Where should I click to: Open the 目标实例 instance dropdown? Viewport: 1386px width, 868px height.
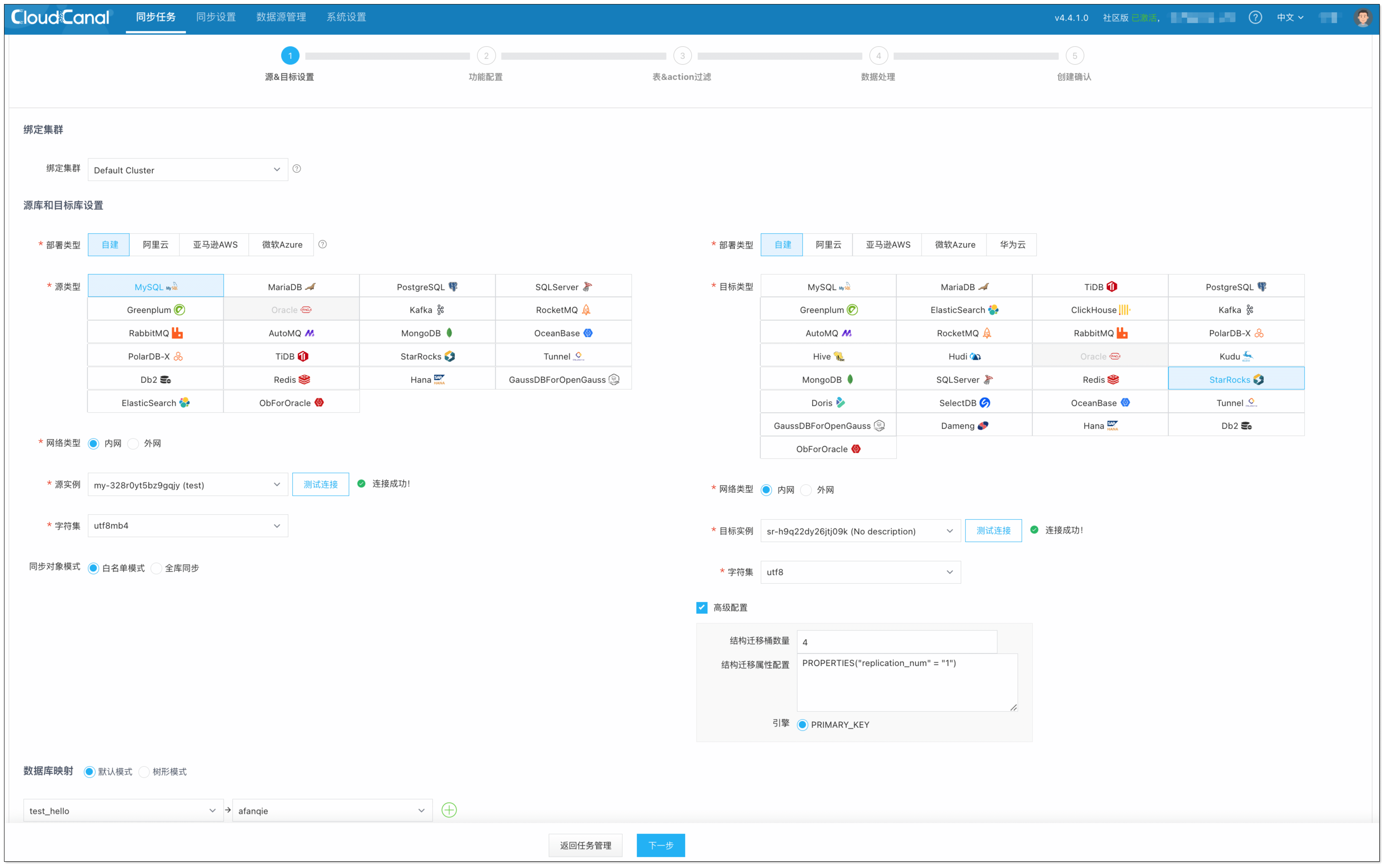(x=860, y=531)
